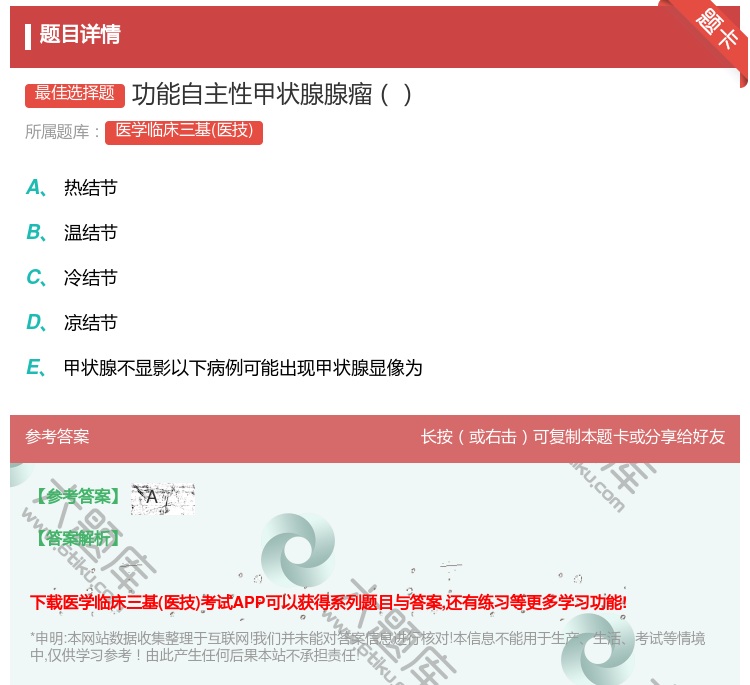Click the 所属题库 label

point(62,132)
